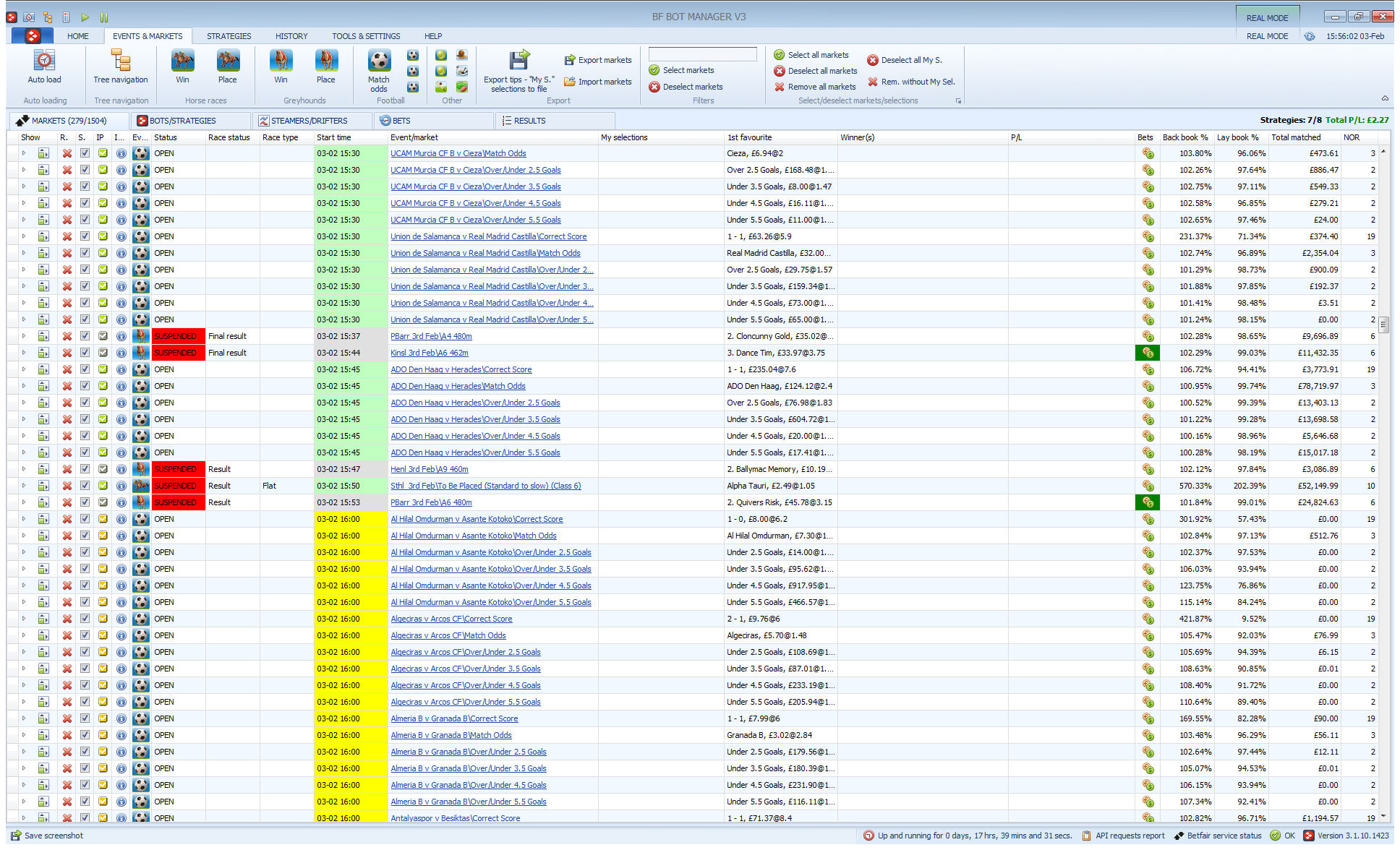Click the Save screenshot status bar icon
This screenshot has width=1400, height=850.
tap(16, 836)
